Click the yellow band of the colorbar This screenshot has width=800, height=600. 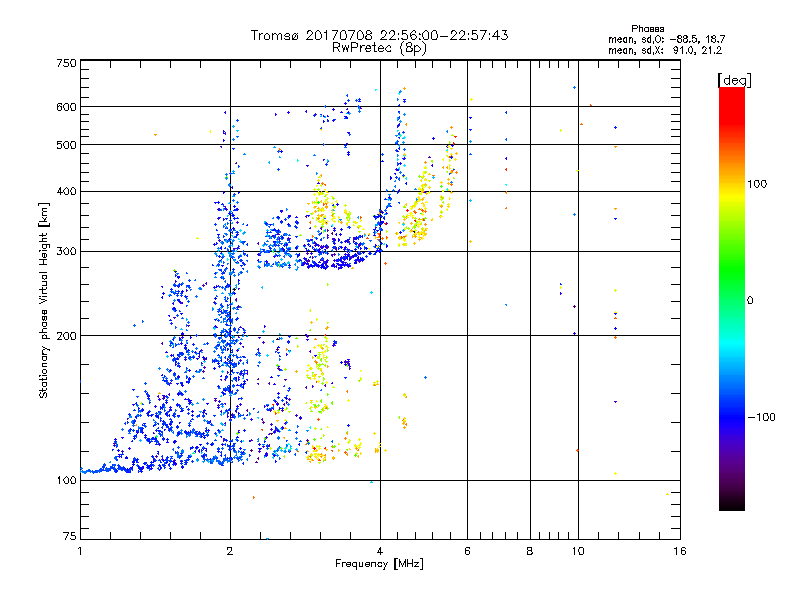tap(732, 196)
